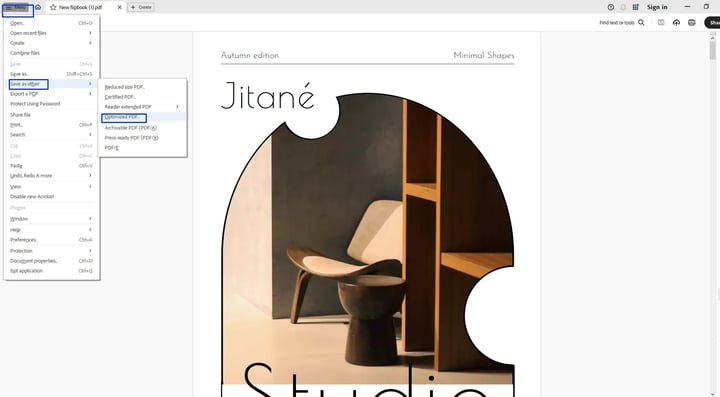720x397 pixels.
Task: Go to the Home icon
Action: click(38, 7)
